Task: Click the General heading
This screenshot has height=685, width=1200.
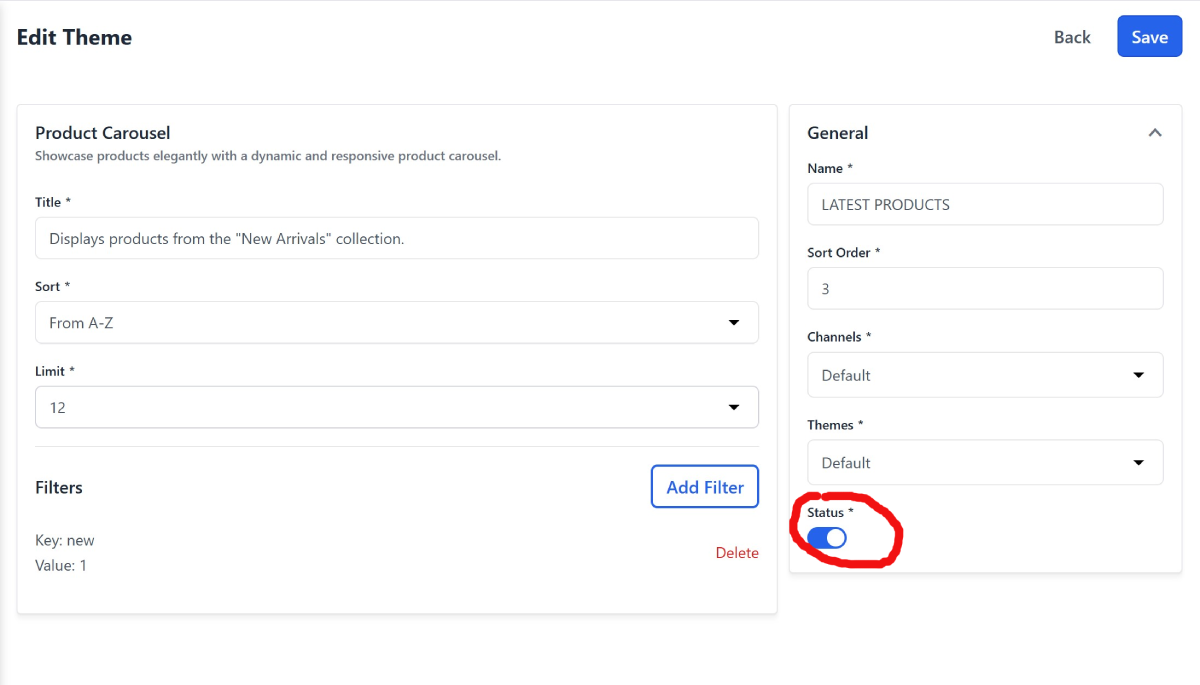Action: pyautogui.click(x=838, y=133)
